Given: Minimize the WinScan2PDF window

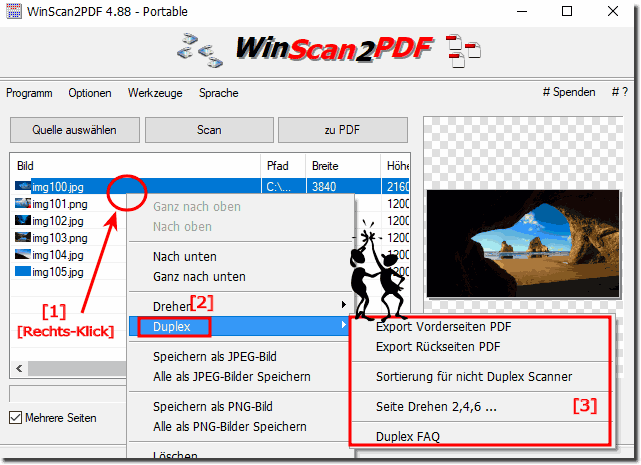Looking at the screenshot, I should point(522,11).
